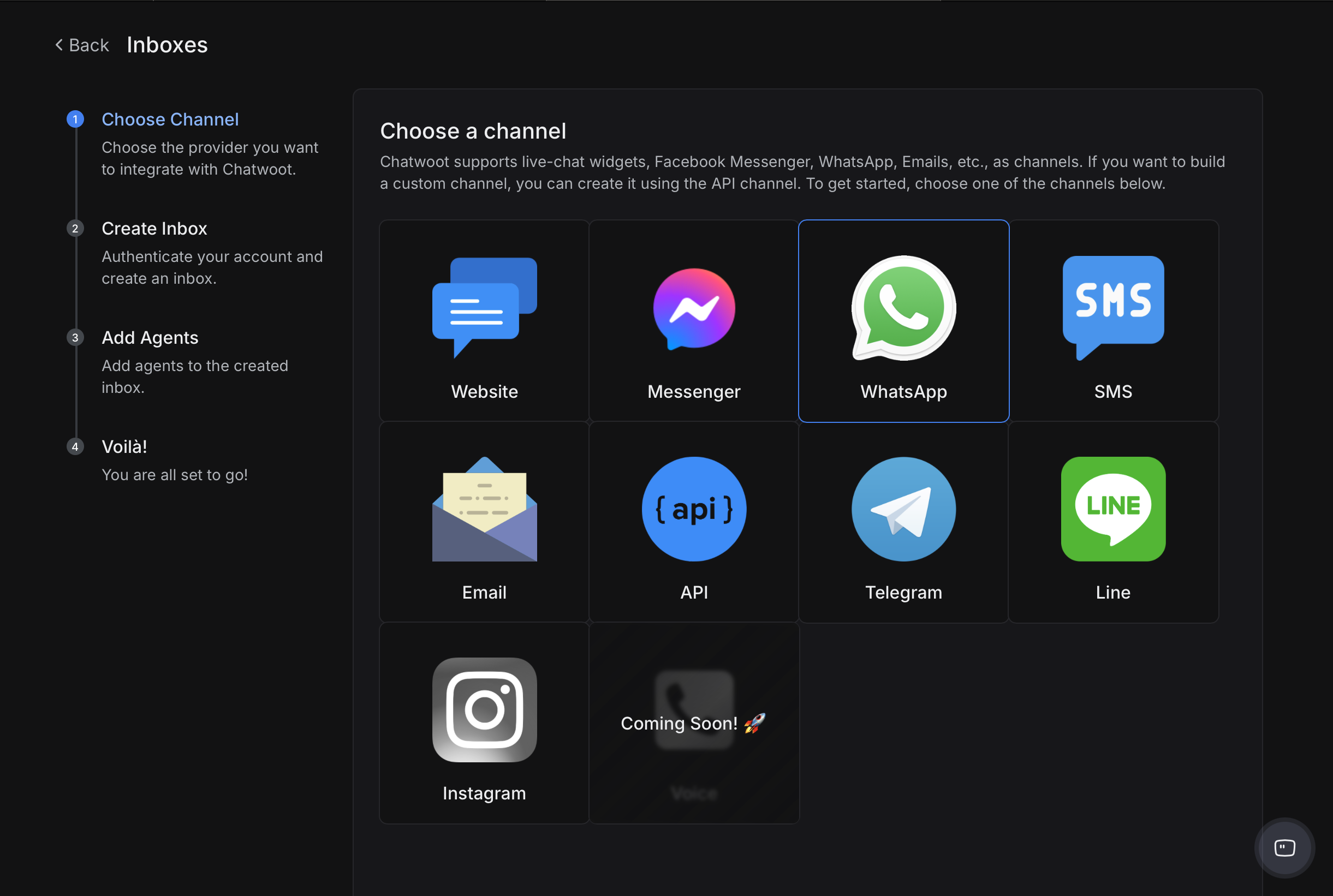Image resolution: width=1333 pixels, height=896 pixels.
Task: Select the Instagram channel icon
Action: click(484, 710)
